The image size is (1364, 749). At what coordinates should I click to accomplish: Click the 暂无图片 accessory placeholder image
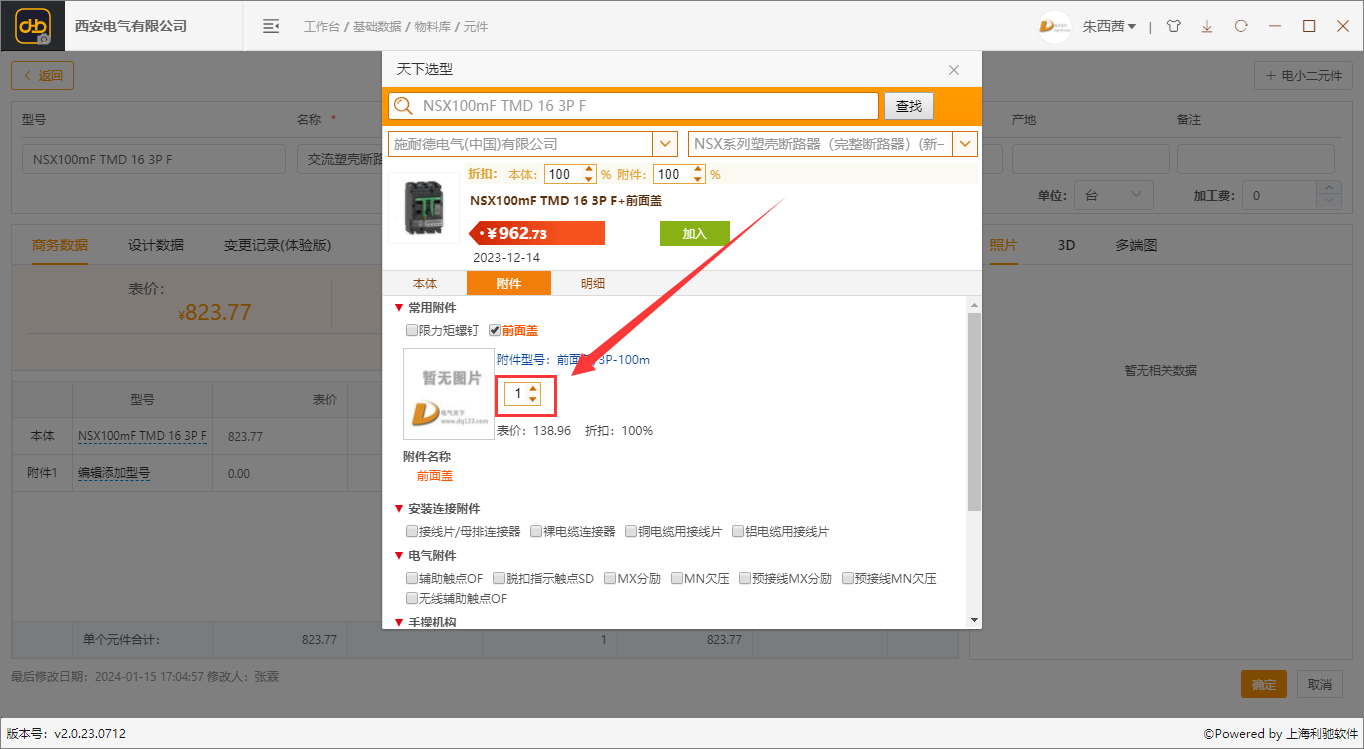point(449,394)
